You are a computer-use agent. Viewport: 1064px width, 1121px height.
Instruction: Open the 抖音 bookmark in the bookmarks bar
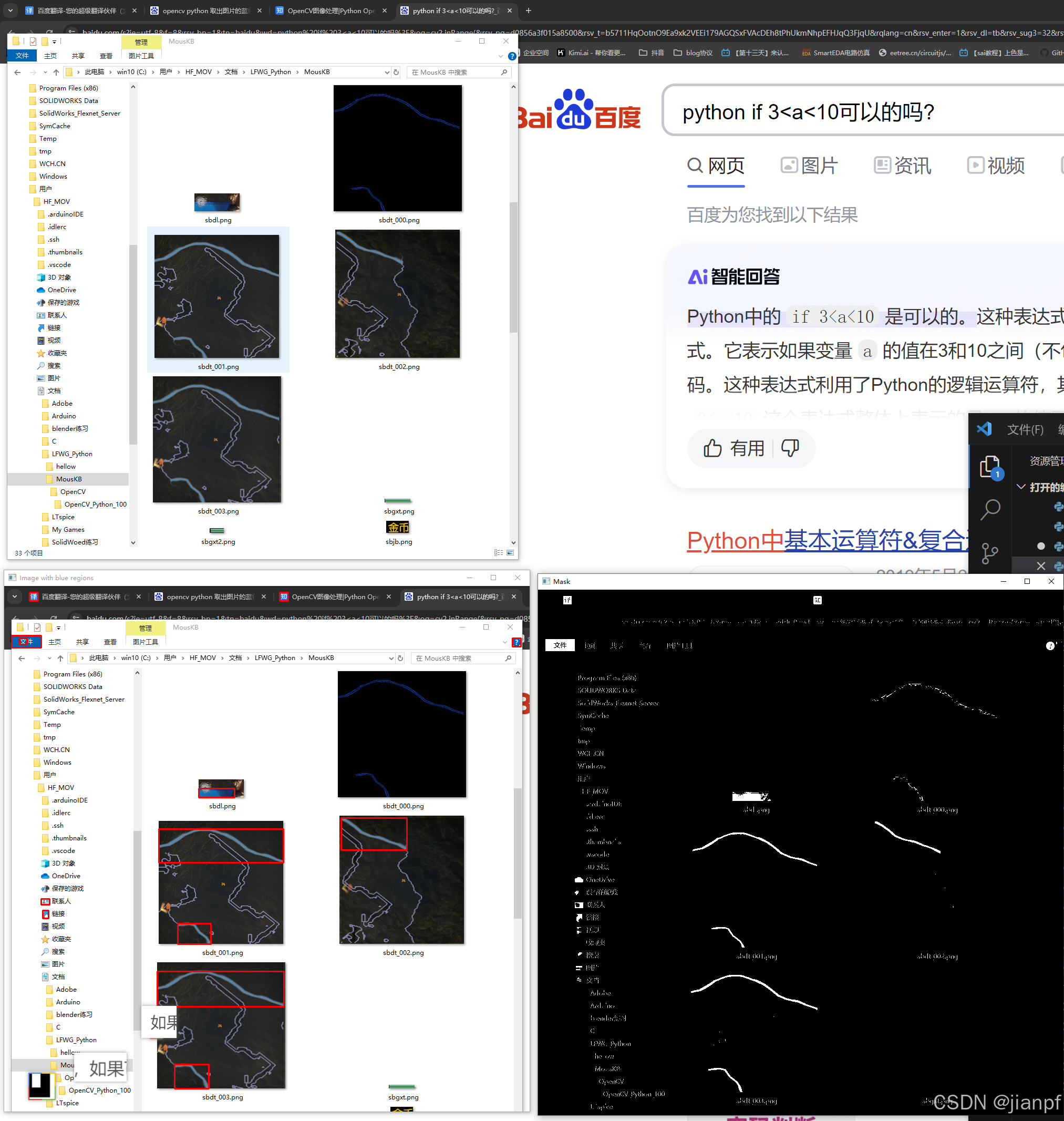651,53
